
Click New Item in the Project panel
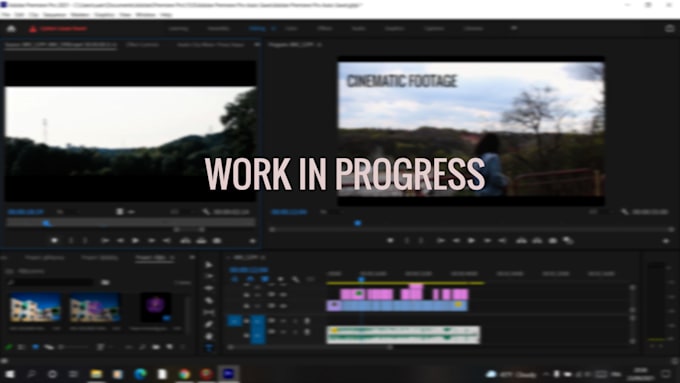[170, 347]
